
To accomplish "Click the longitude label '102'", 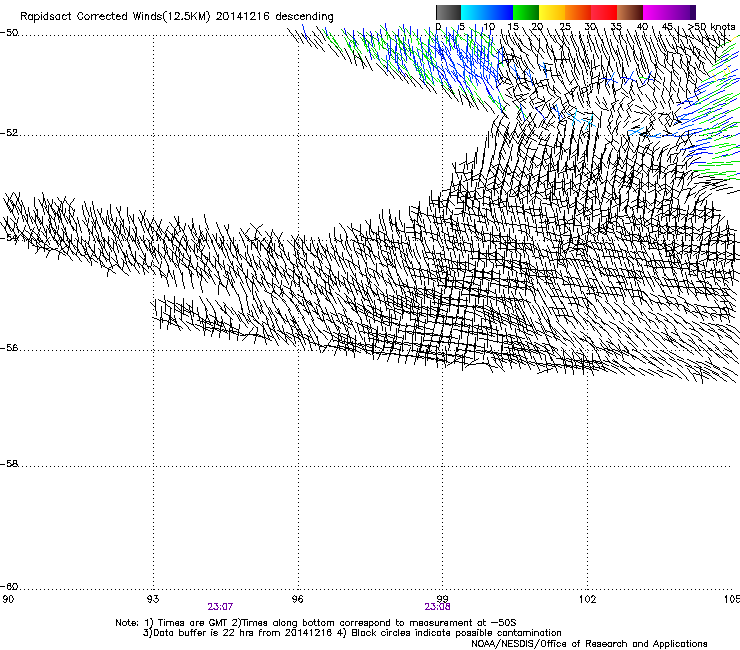I will point(588,599).
